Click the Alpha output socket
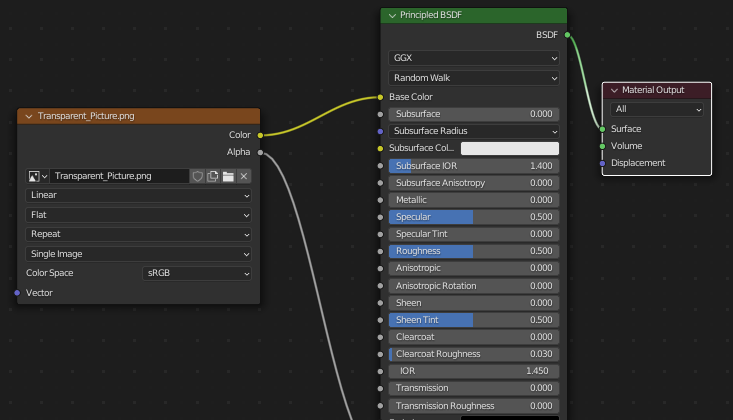This screenshot has height=420, width=733. (x=260, y=152)
